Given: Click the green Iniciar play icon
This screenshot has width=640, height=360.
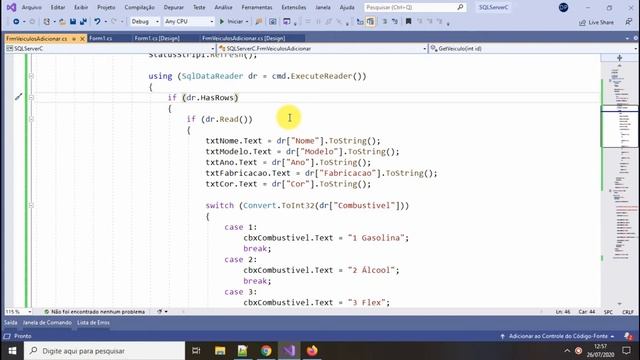Looking at the screenshot, I should pyautogui.click(x=222, y=22).
